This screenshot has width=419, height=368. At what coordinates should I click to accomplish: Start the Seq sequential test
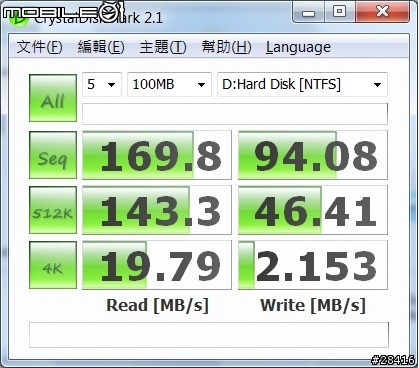pyautogui.click(x=53, y=155)
